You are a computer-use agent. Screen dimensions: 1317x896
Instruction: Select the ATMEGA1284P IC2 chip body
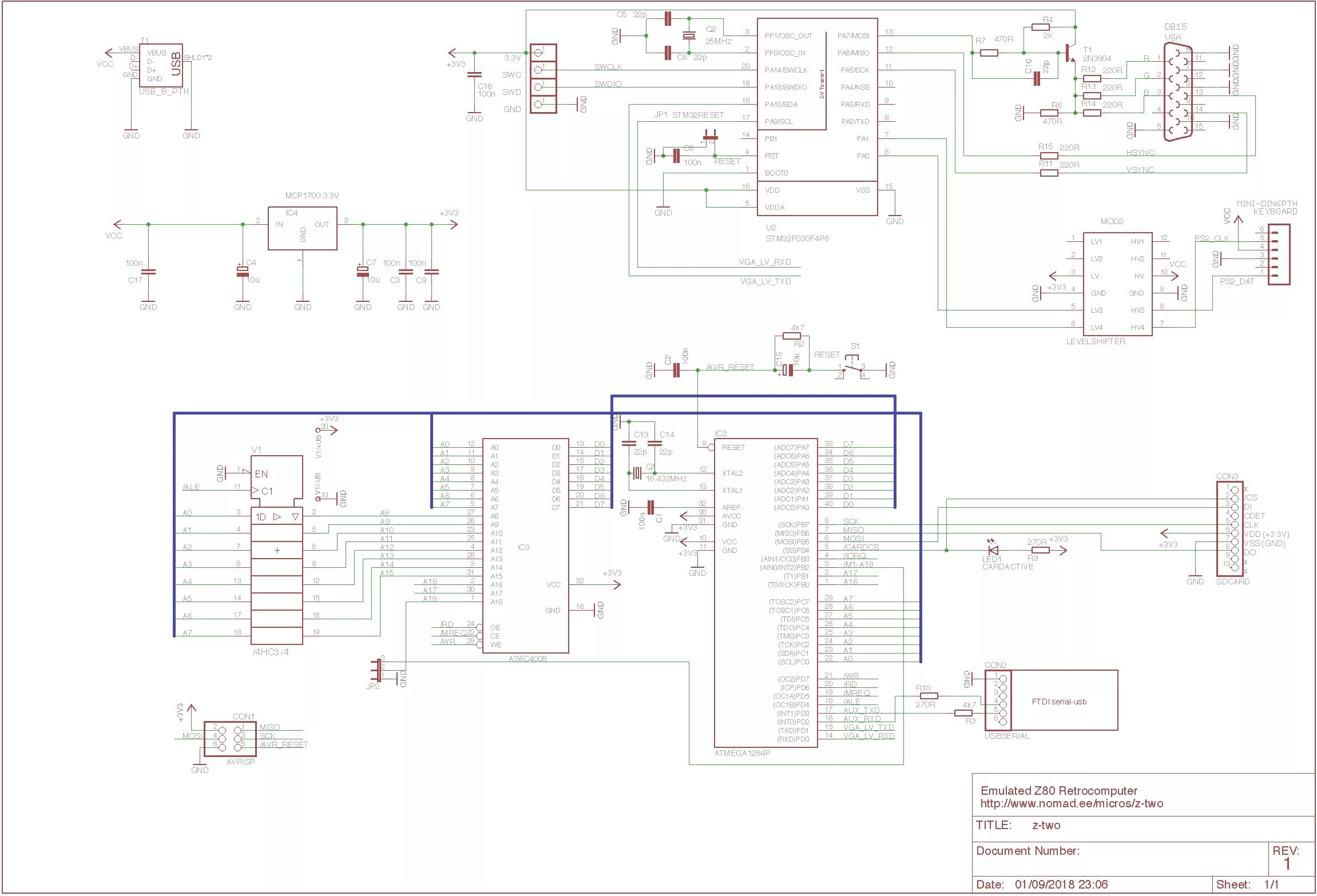pyautogui.click(x=765, y=592)
